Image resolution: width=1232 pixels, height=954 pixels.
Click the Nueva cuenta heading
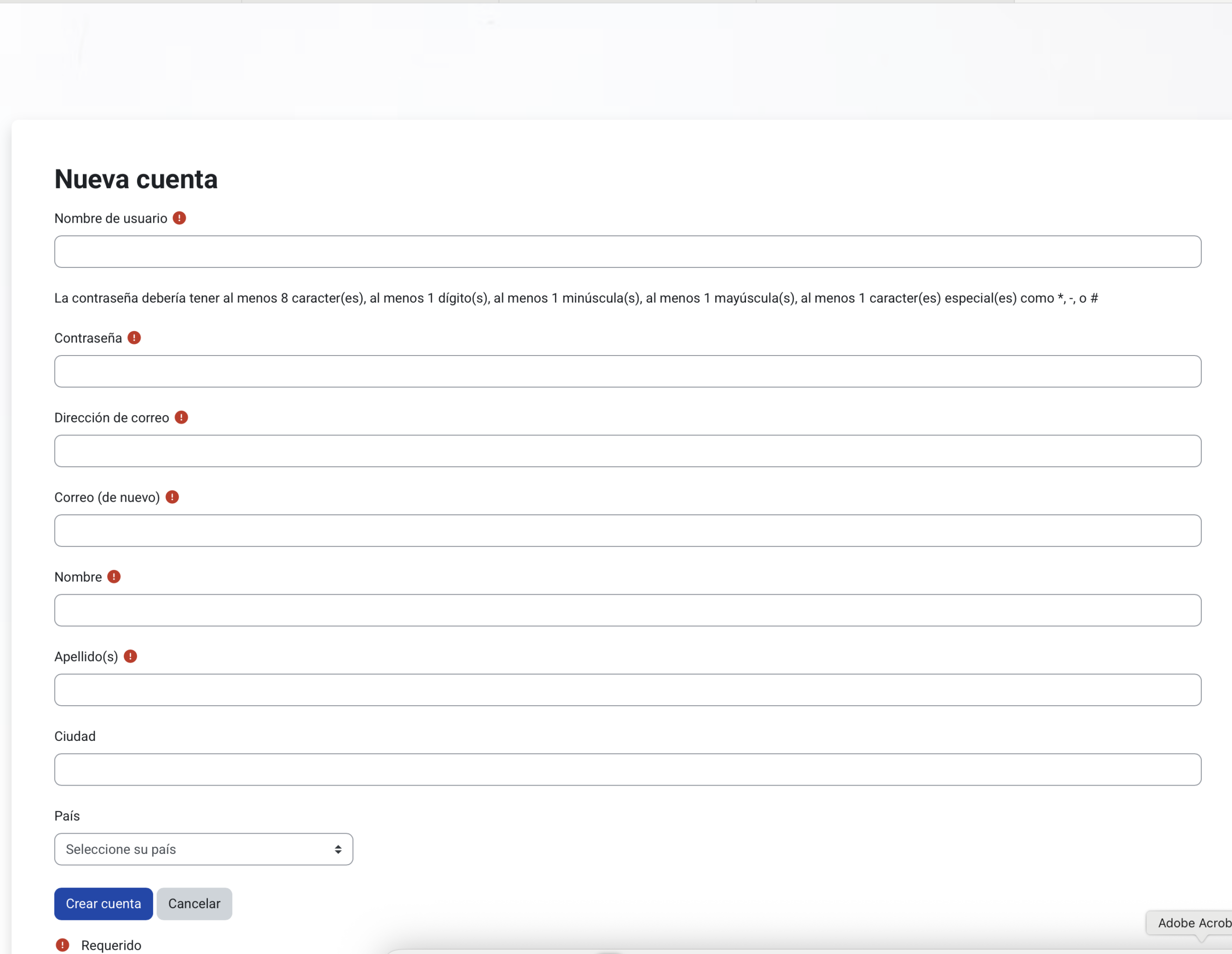(x=136, y=179)
